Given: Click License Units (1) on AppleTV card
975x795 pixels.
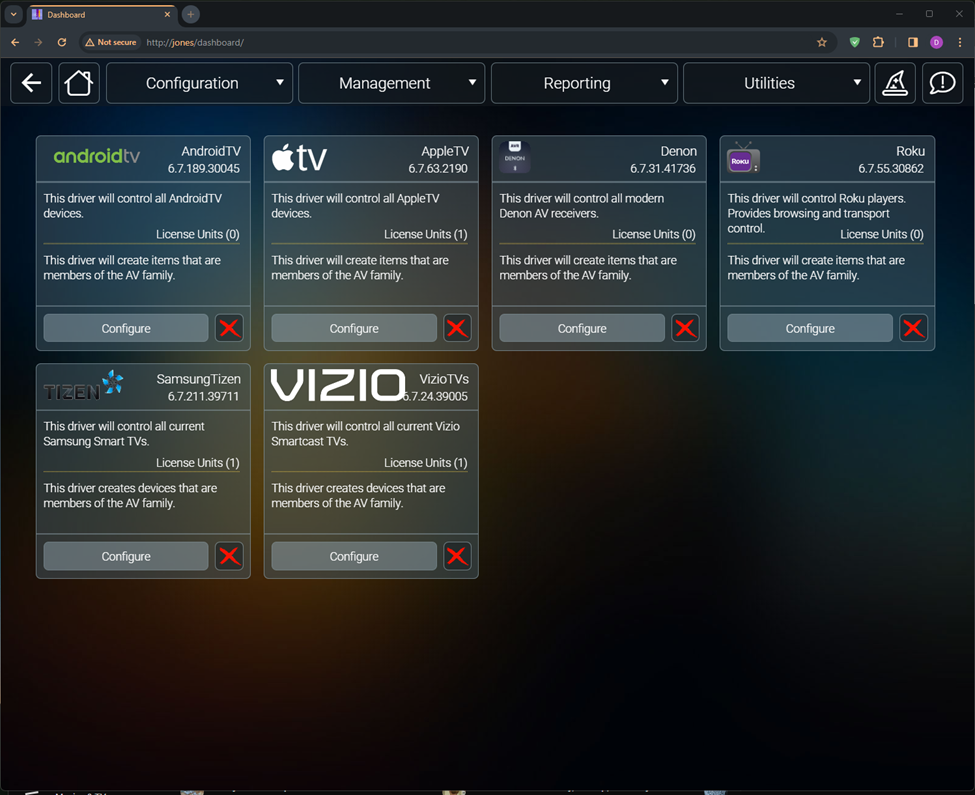Looking at the screenshot, I should pyautogui.click(x=426, y=234).
